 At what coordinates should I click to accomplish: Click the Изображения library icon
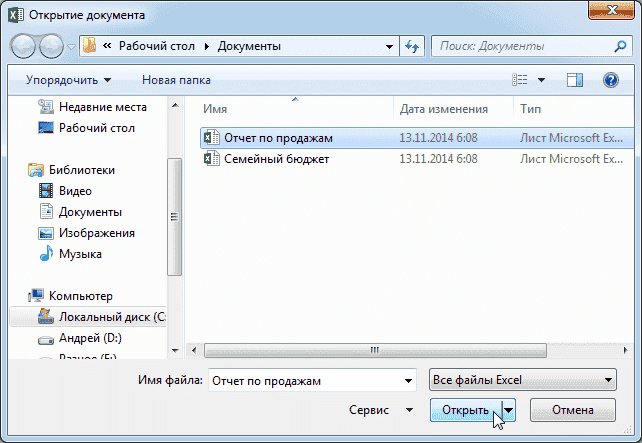[x=46, y=233]
